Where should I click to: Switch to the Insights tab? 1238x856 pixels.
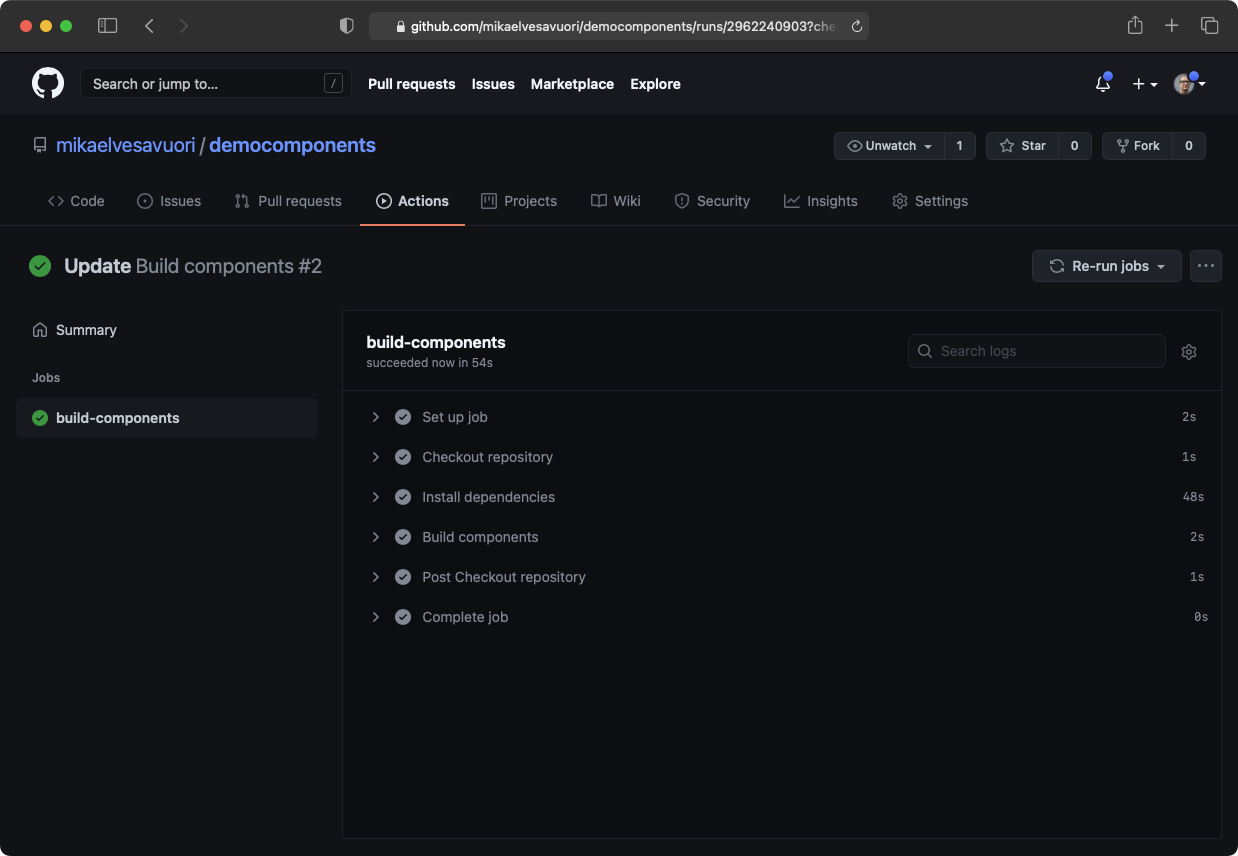[x=821, y=201]
